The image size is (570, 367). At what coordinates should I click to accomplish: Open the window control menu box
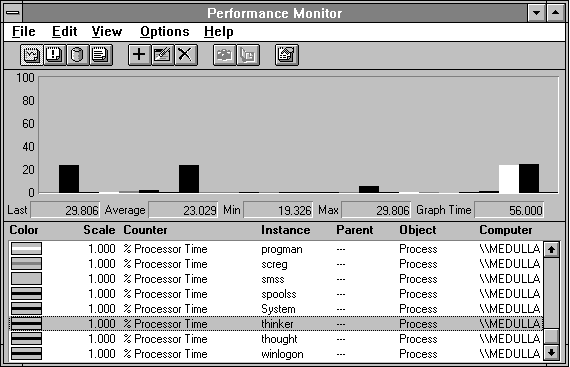click(x=13, y=13)
